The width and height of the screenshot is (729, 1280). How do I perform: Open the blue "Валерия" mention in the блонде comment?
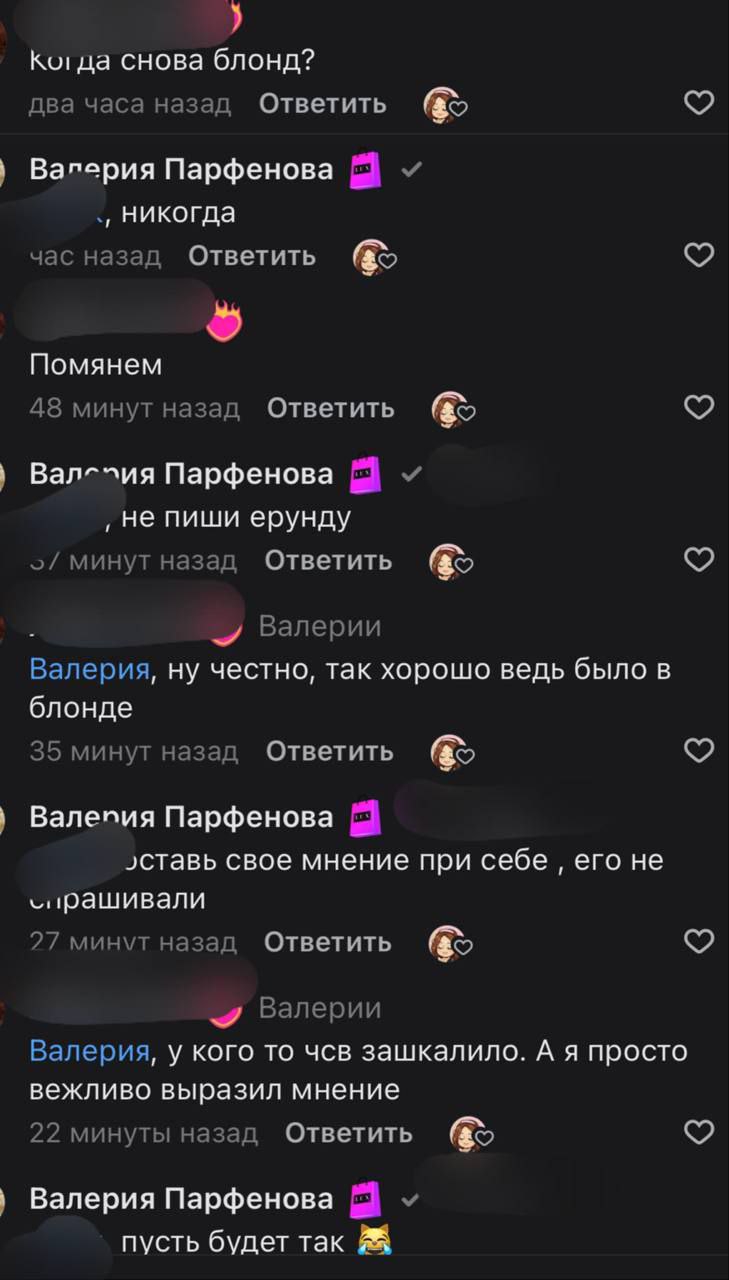pos(89,670)
